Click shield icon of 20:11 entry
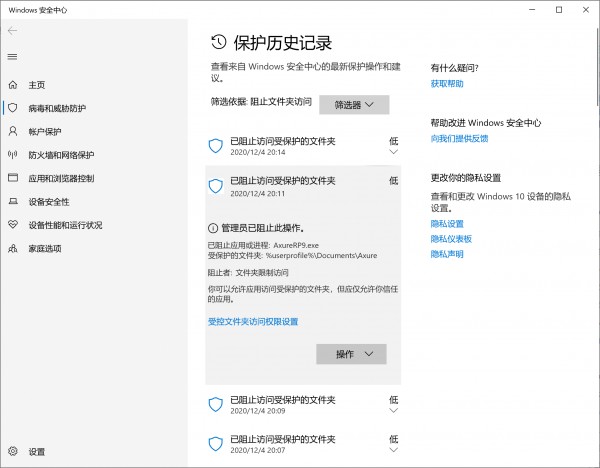 coord(216,186)
